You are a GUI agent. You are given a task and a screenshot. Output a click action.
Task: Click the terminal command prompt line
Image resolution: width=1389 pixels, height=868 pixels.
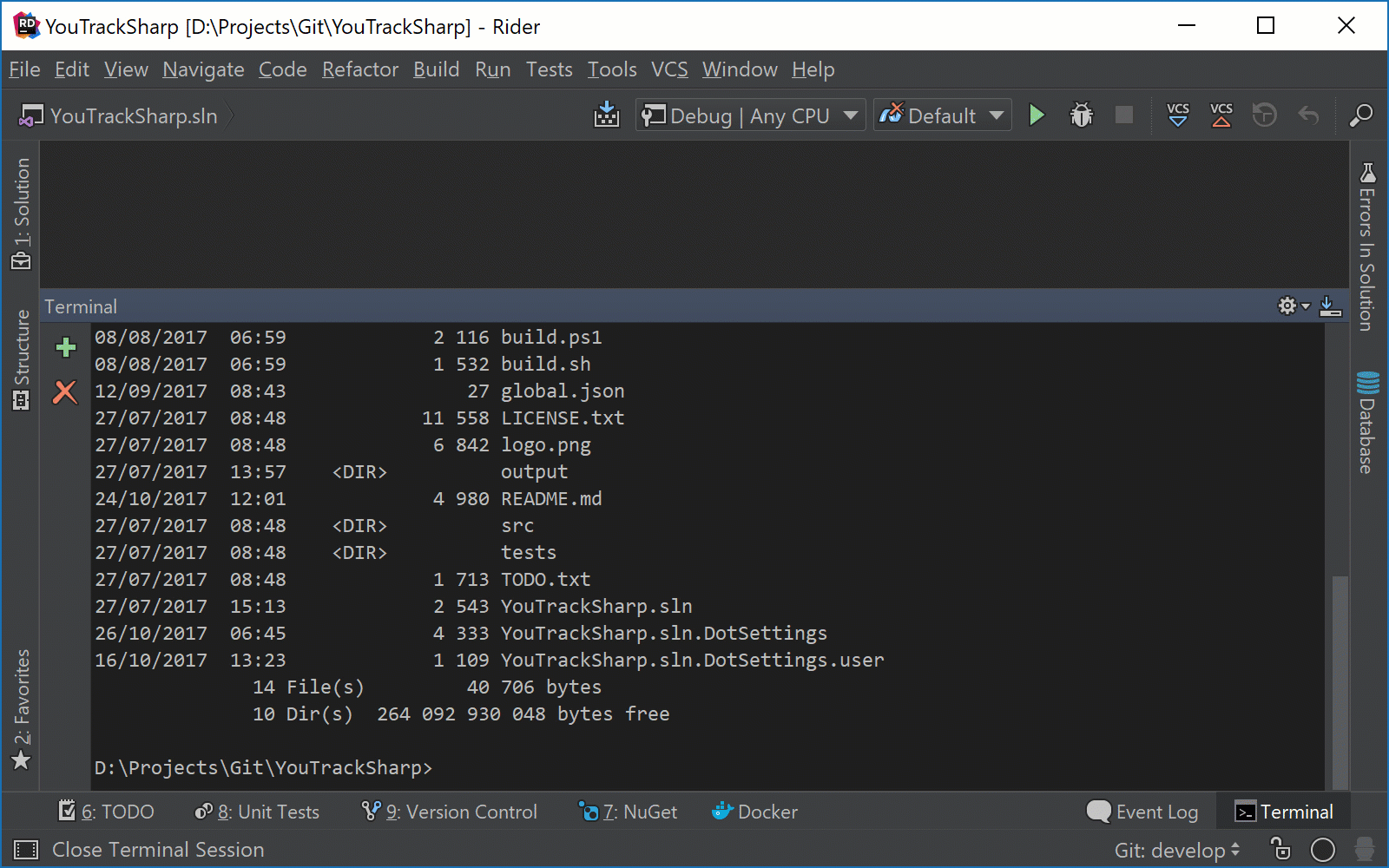264,767
